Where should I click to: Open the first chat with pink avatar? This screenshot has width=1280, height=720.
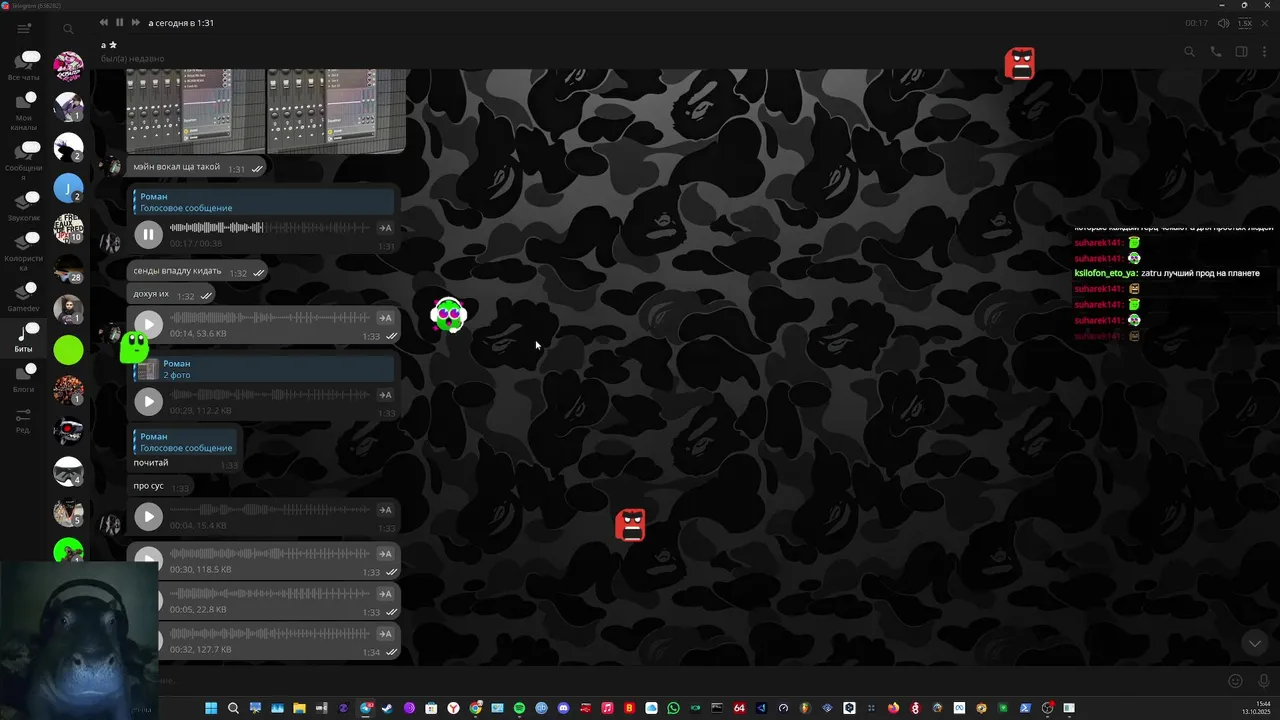(x=68, y=66)
